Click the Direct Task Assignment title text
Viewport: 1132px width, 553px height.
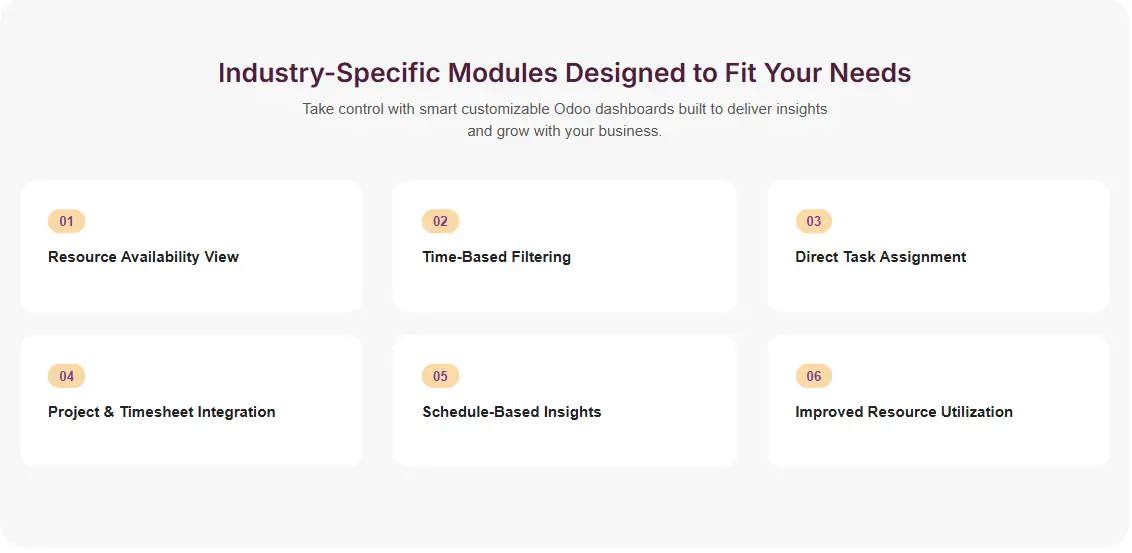(880, 257)
